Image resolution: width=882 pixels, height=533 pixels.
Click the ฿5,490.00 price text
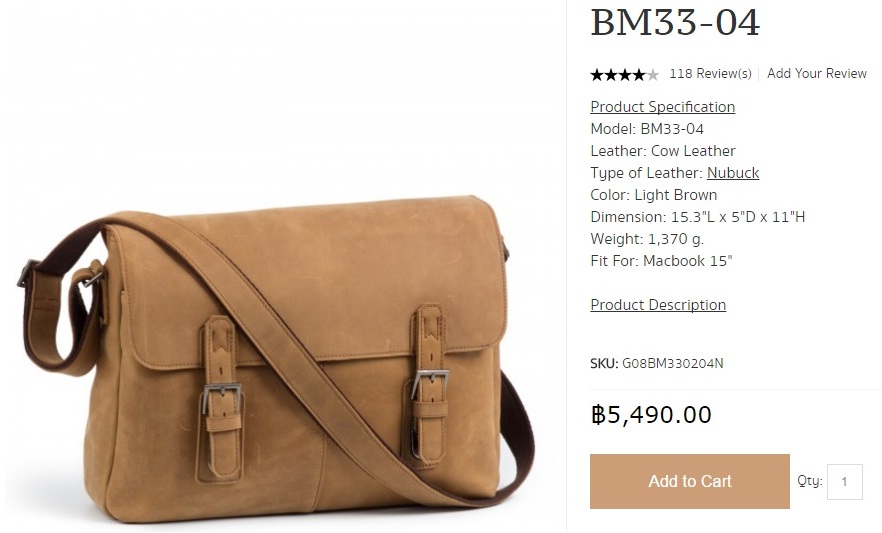pos(651,415)
